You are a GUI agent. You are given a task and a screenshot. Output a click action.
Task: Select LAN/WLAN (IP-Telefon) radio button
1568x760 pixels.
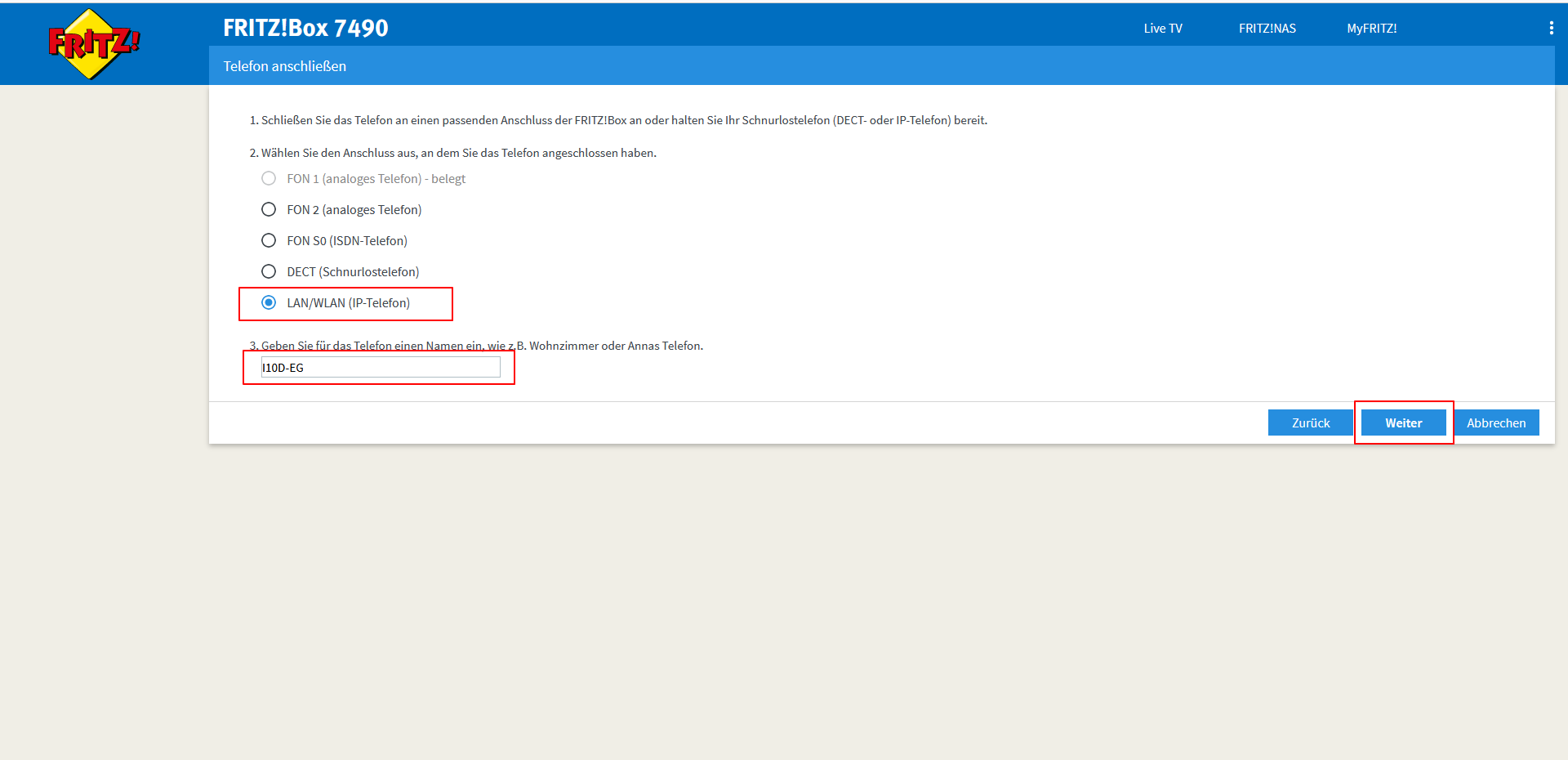tap(269, 302)
